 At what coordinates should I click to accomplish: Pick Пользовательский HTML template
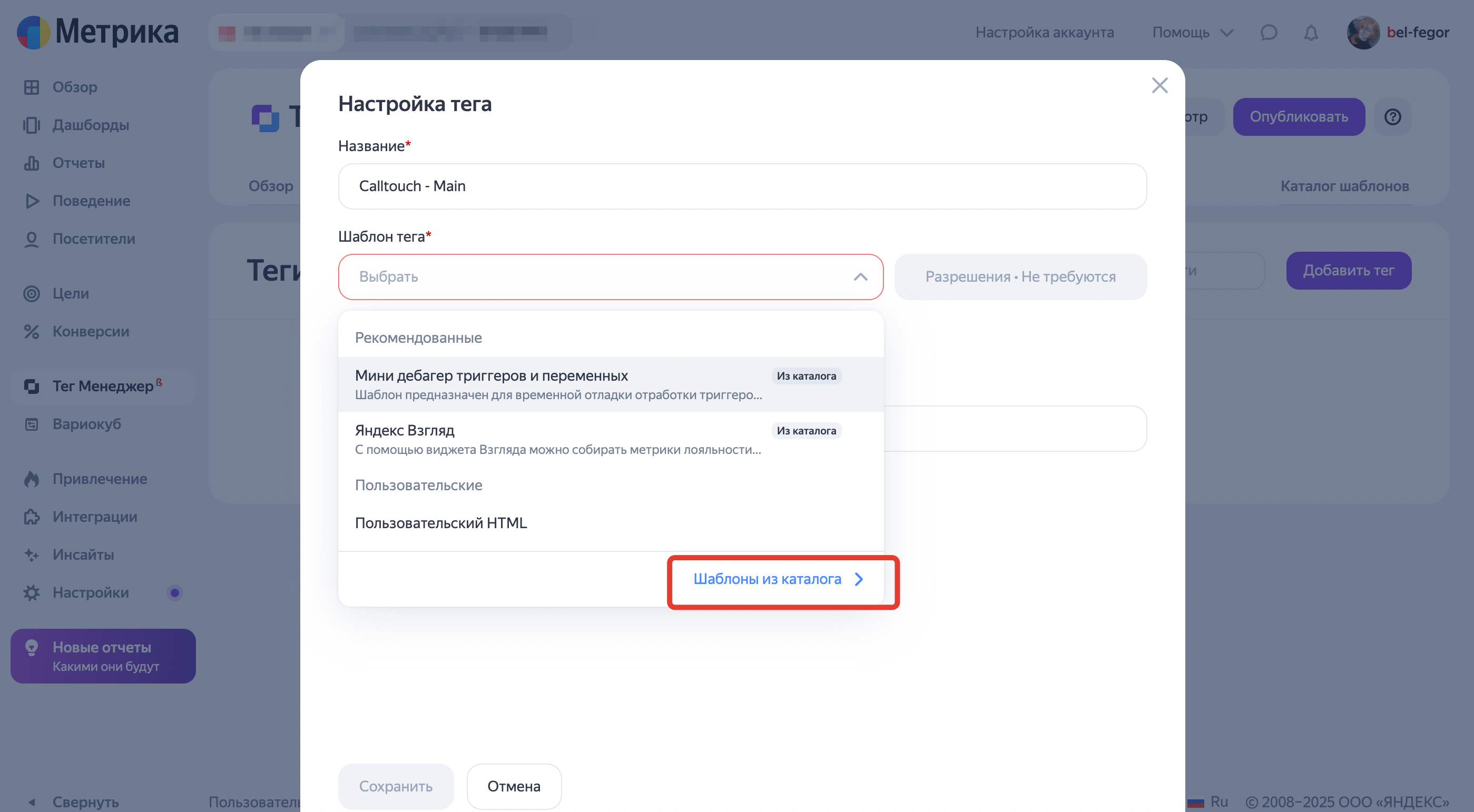pyautogui.click(x=440, y=523)
